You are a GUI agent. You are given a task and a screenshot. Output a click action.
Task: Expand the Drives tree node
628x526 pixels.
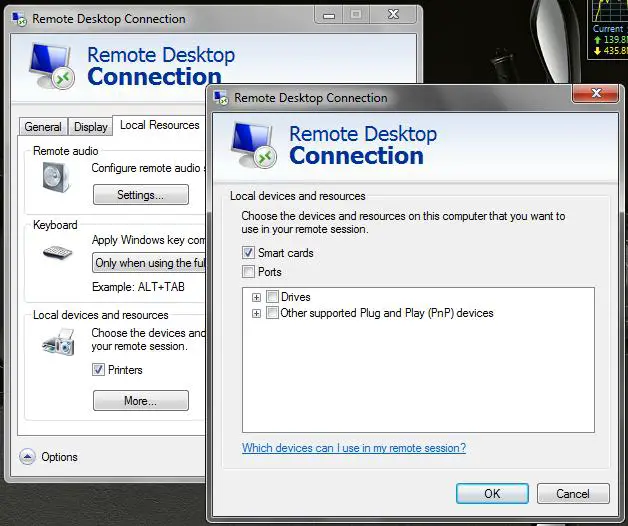click(x=256, y=297)
